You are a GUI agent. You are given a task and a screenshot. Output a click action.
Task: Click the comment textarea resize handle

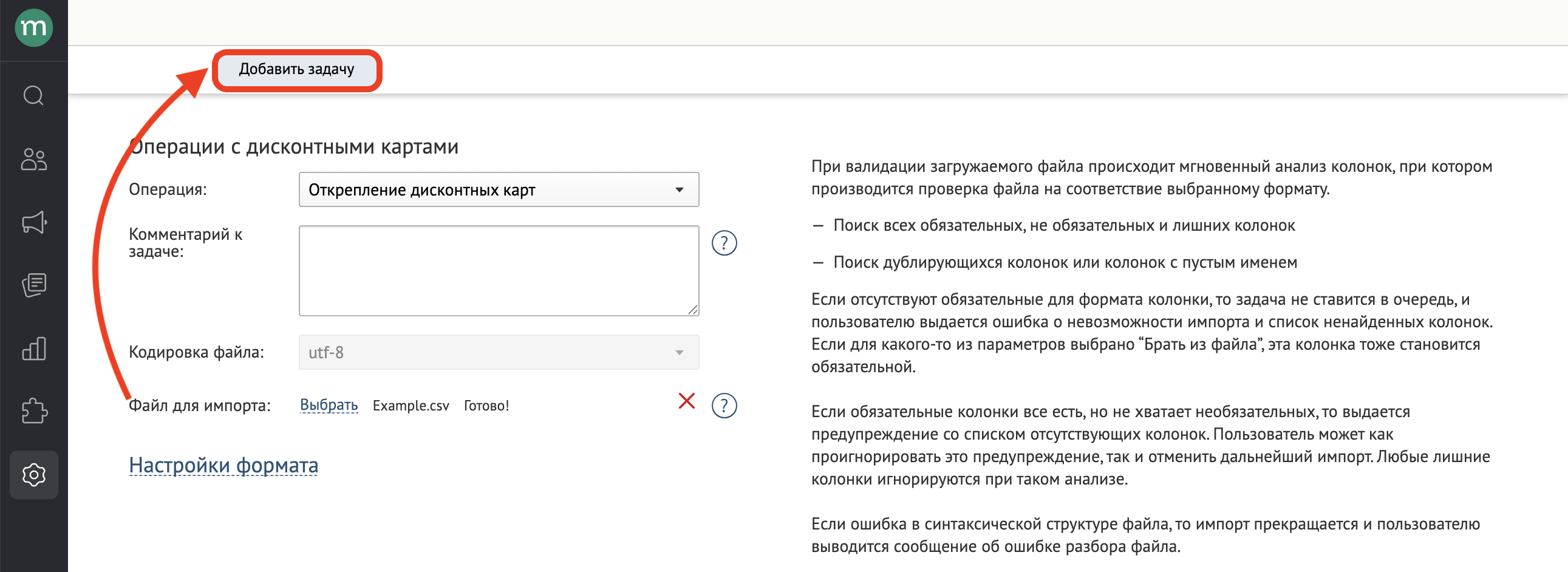[x=693, y=310]
